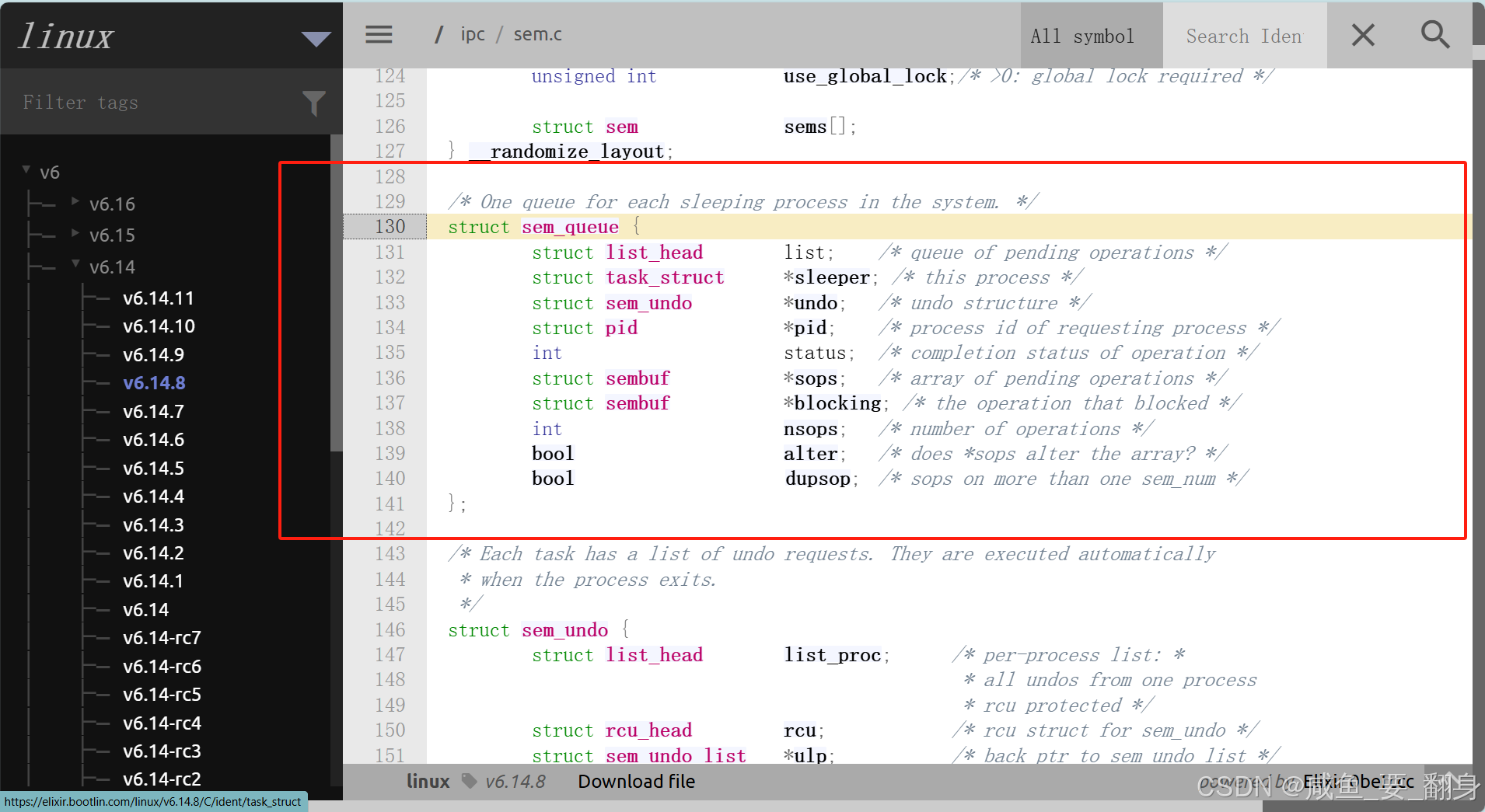The image size is (1485, 812).
Task: Select version v6.14-rc5
Action: click(x=162, y=695)
